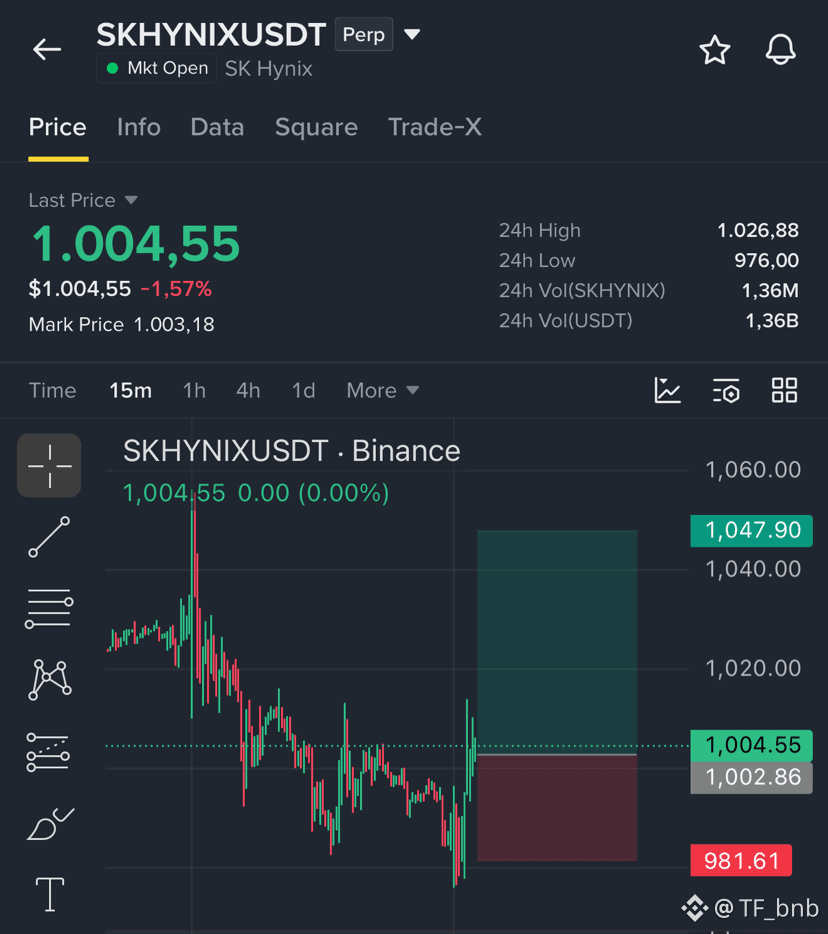Tap the Mark Price 1.003,18 text
This screenshot has height=934, width=828.
click(122, 325)
